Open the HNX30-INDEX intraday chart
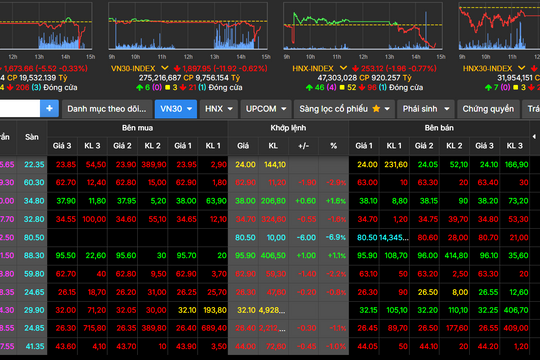Screen dimensions: 540x360 click(x=499, y=26)
